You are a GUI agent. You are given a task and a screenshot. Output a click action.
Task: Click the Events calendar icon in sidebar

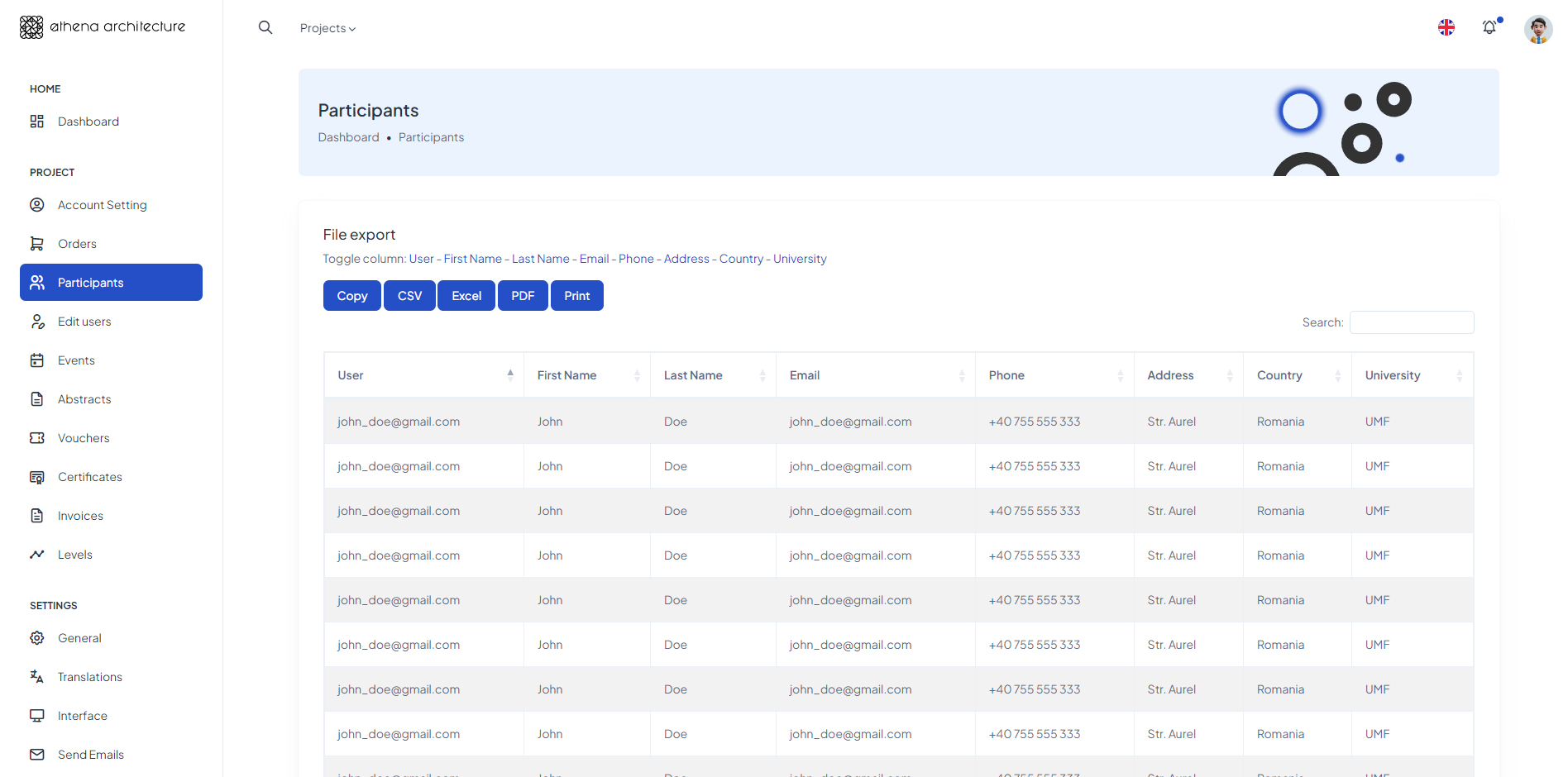(37, 360)
